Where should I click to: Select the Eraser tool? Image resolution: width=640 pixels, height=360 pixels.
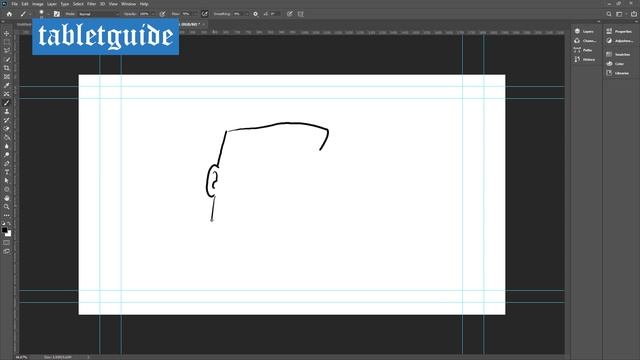7,129
